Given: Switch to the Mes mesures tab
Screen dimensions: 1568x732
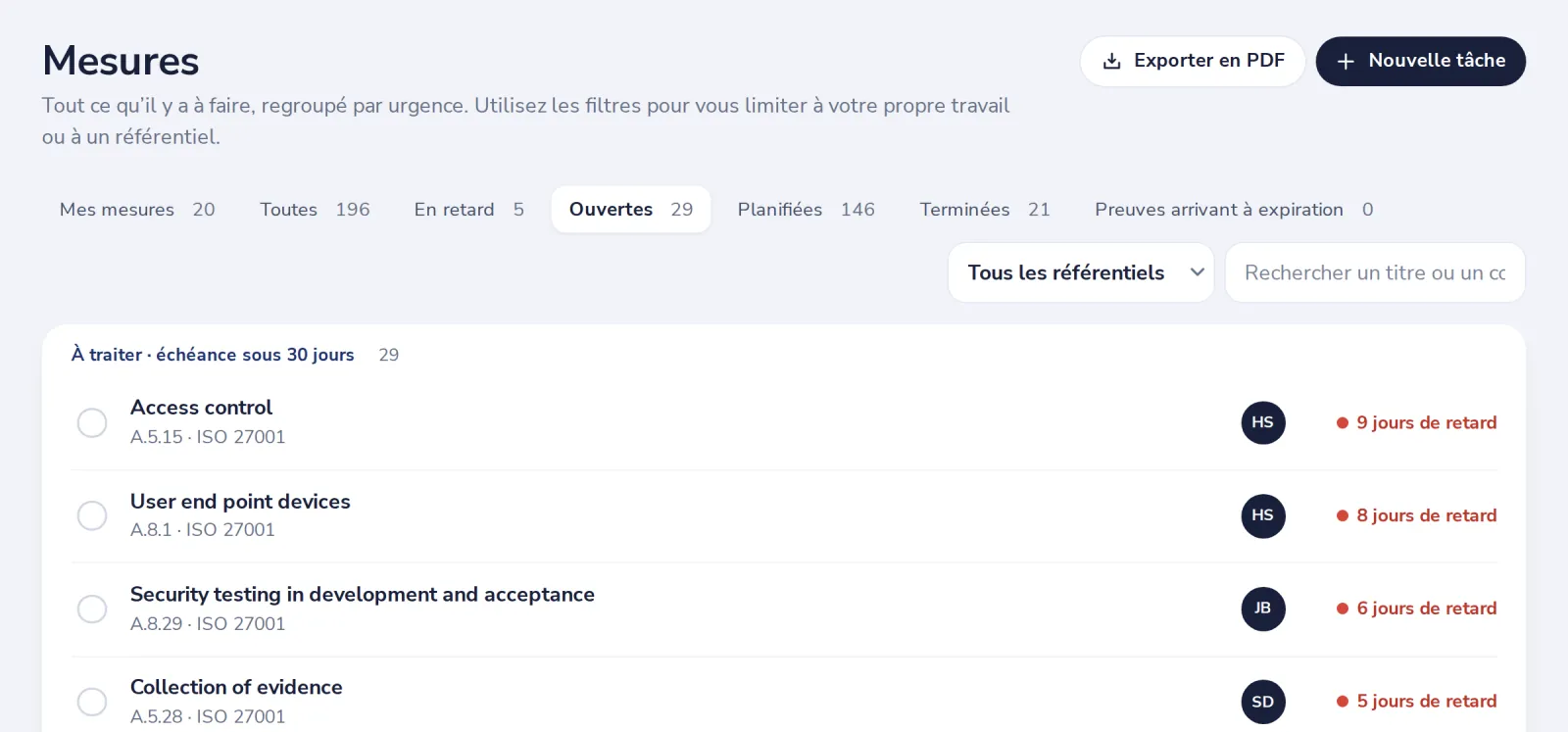Looking at the screenshot, I should tap(137, 210).
